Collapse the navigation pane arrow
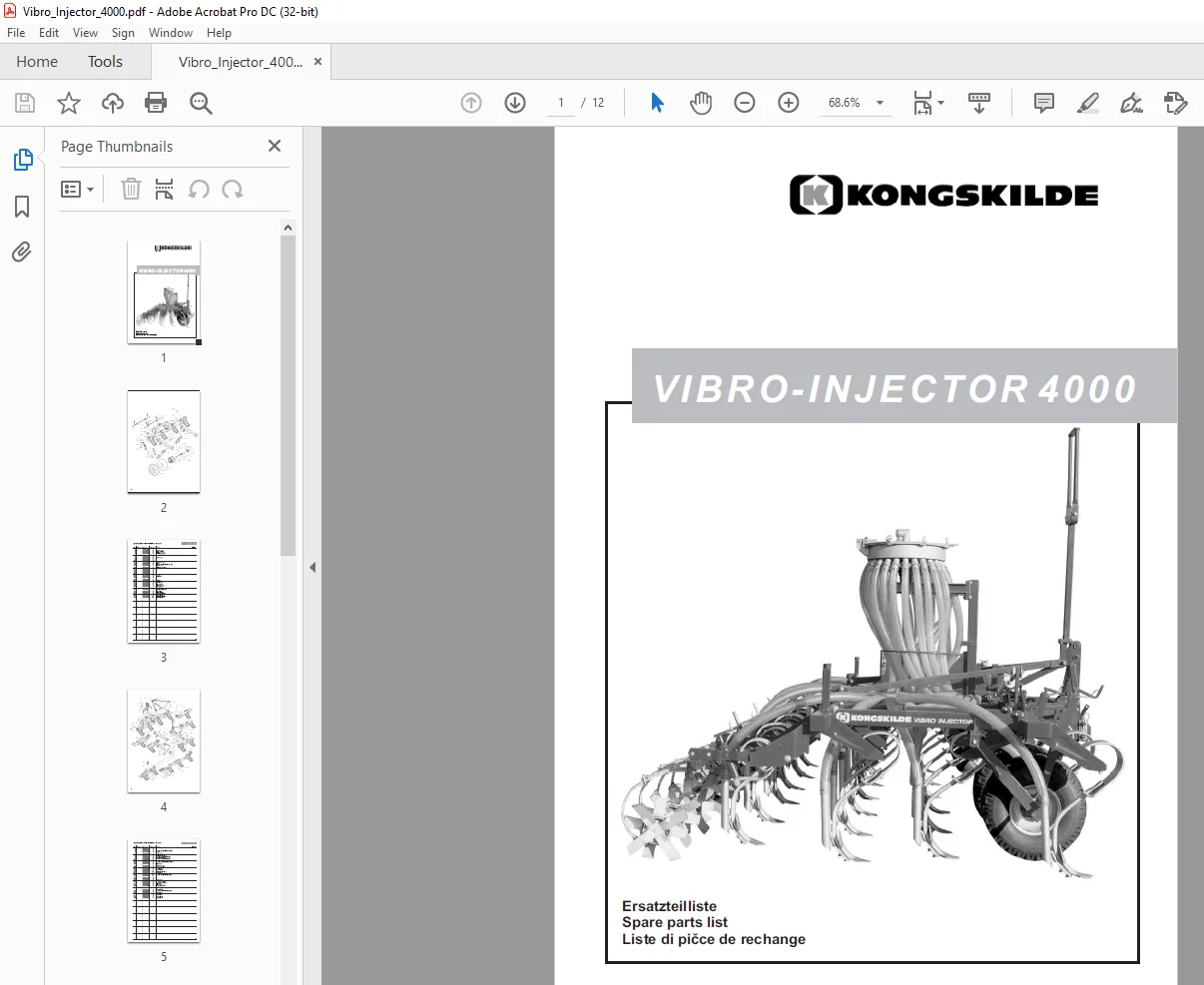1204x985 pixels. (312, 567)
